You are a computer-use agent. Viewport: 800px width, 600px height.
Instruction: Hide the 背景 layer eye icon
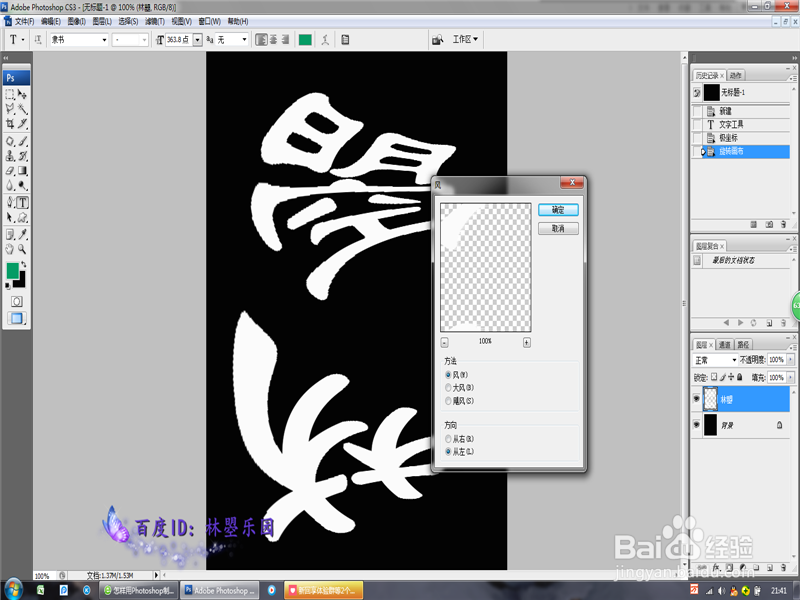coord(696,424)
